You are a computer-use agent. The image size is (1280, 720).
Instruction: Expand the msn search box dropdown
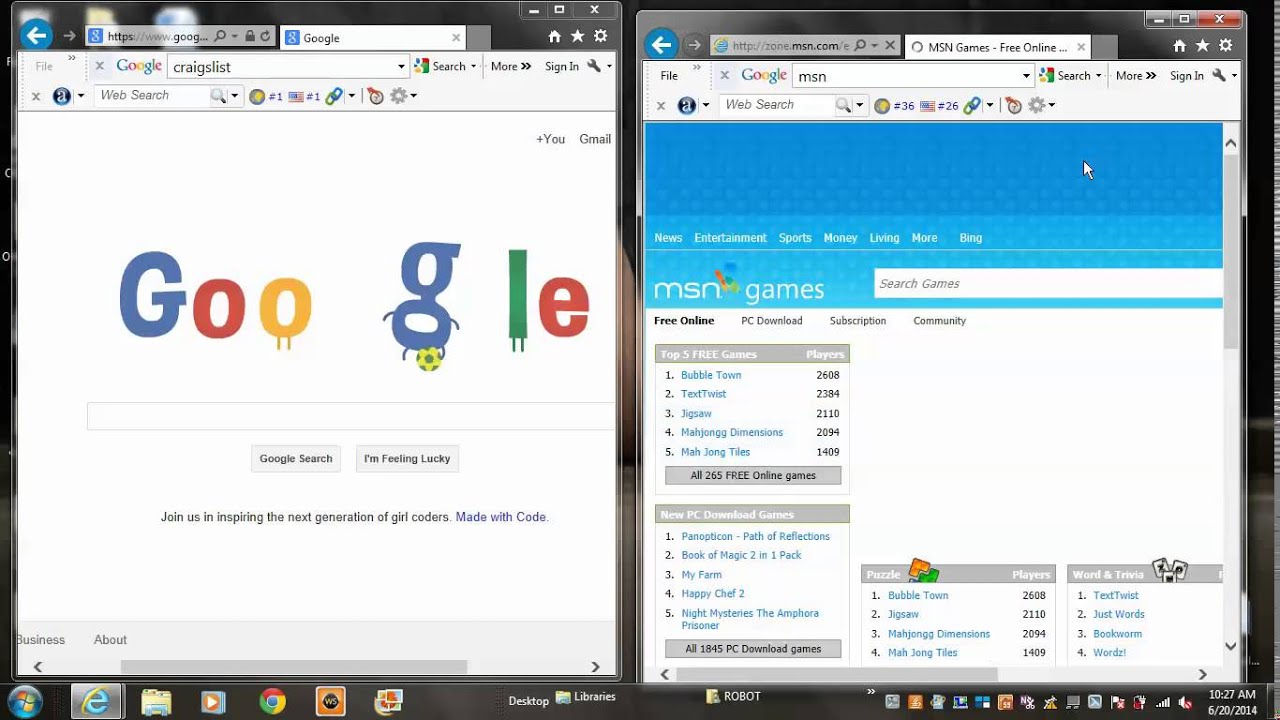[x=1026, y=76]
